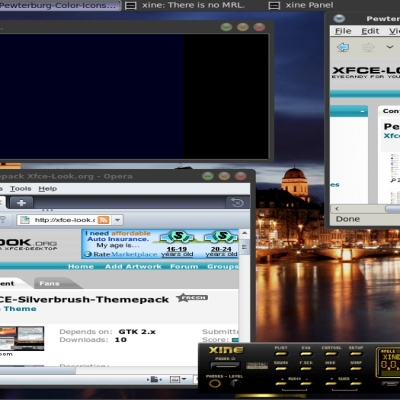Click the horizontal scrollbar left arrow in Pewterburg window
This screenshot has width=400, height=400.
337,209
